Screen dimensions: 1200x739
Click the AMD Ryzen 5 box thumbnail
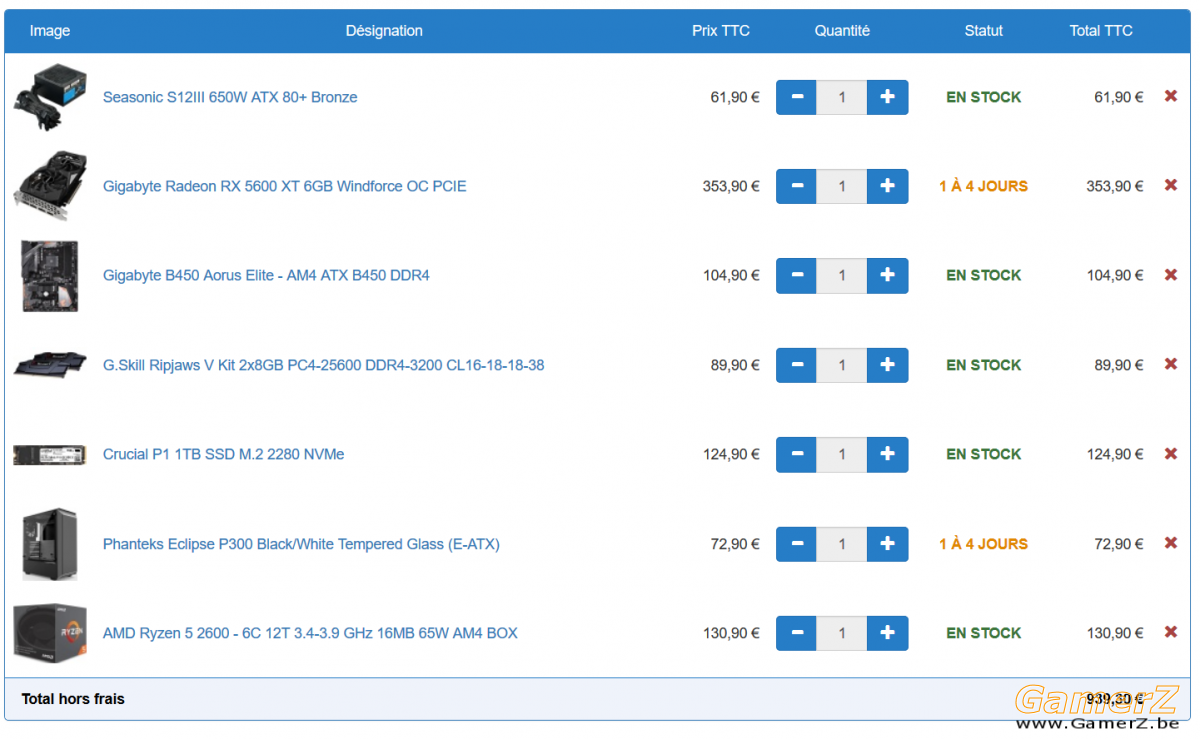coord(50,633)
